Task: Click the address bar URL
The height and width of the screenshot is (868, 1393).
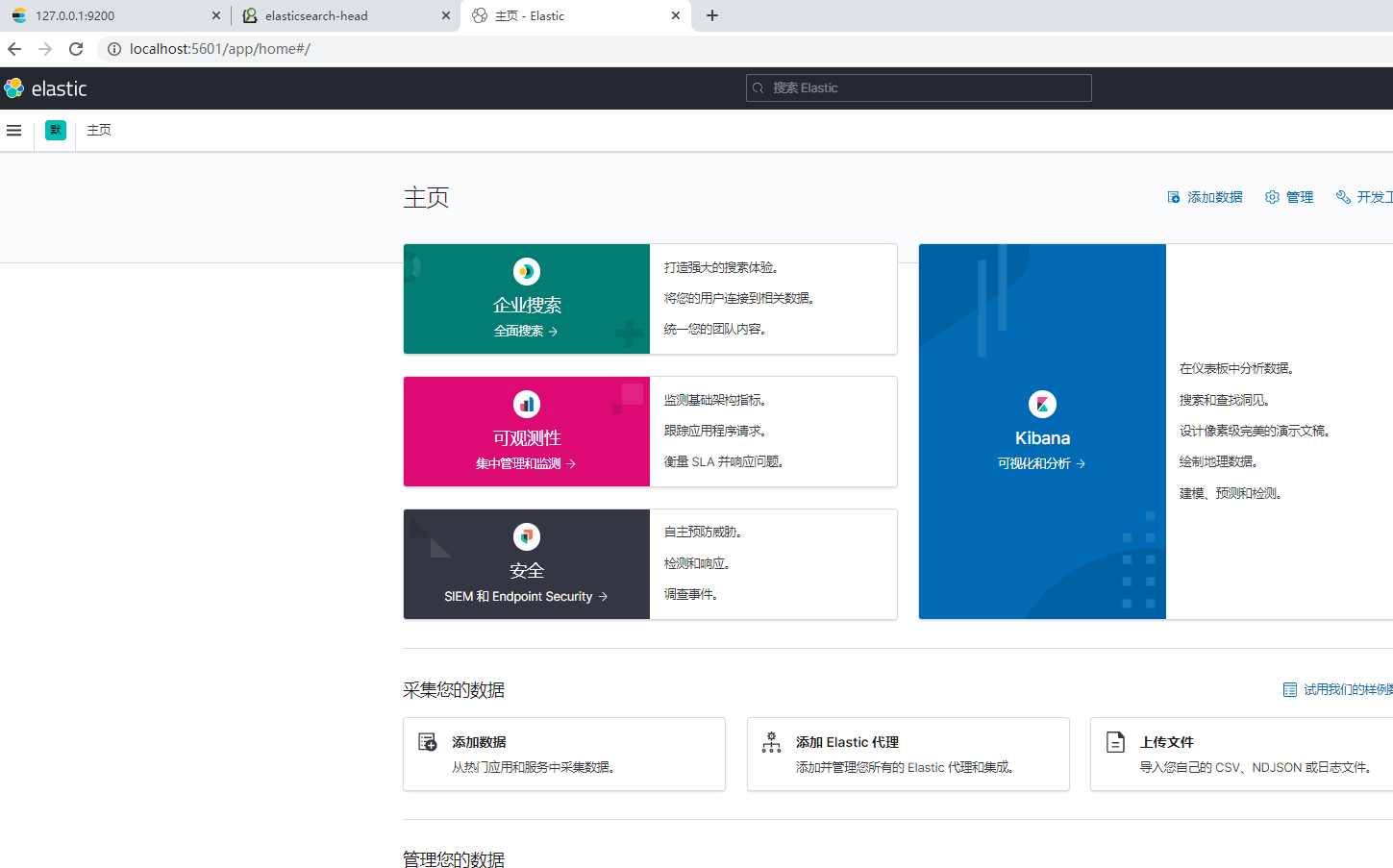Action: [220, 49]
